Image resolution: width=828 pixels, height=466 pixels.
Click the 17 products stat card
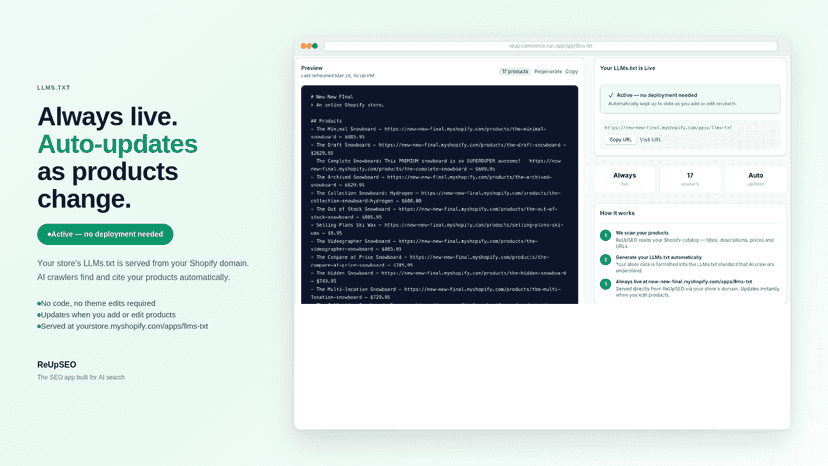(x=690, y=179)
